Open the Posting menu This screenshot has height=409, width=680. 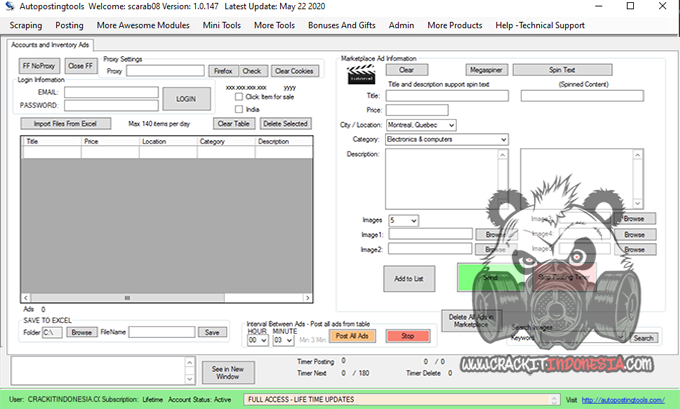69,25
